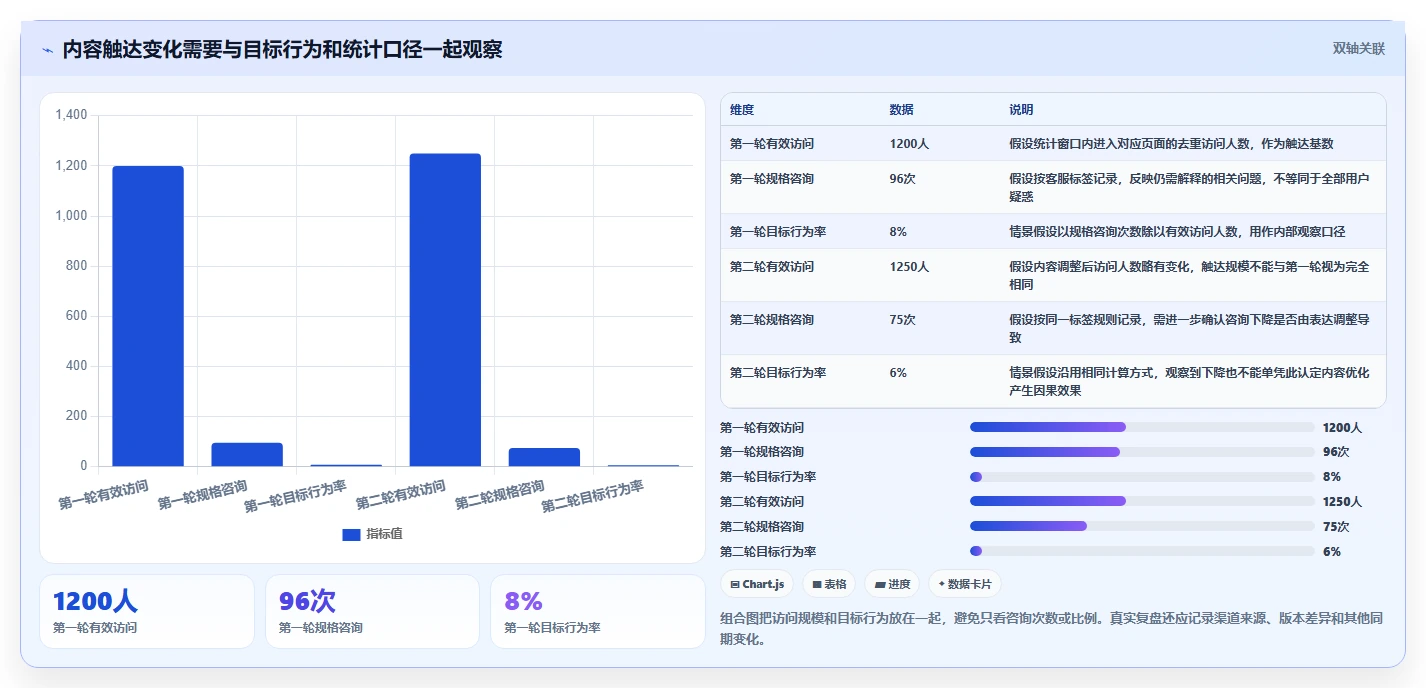
Task: Click the 第一轮规格咨询 bar in the chart
Action: 247,454
